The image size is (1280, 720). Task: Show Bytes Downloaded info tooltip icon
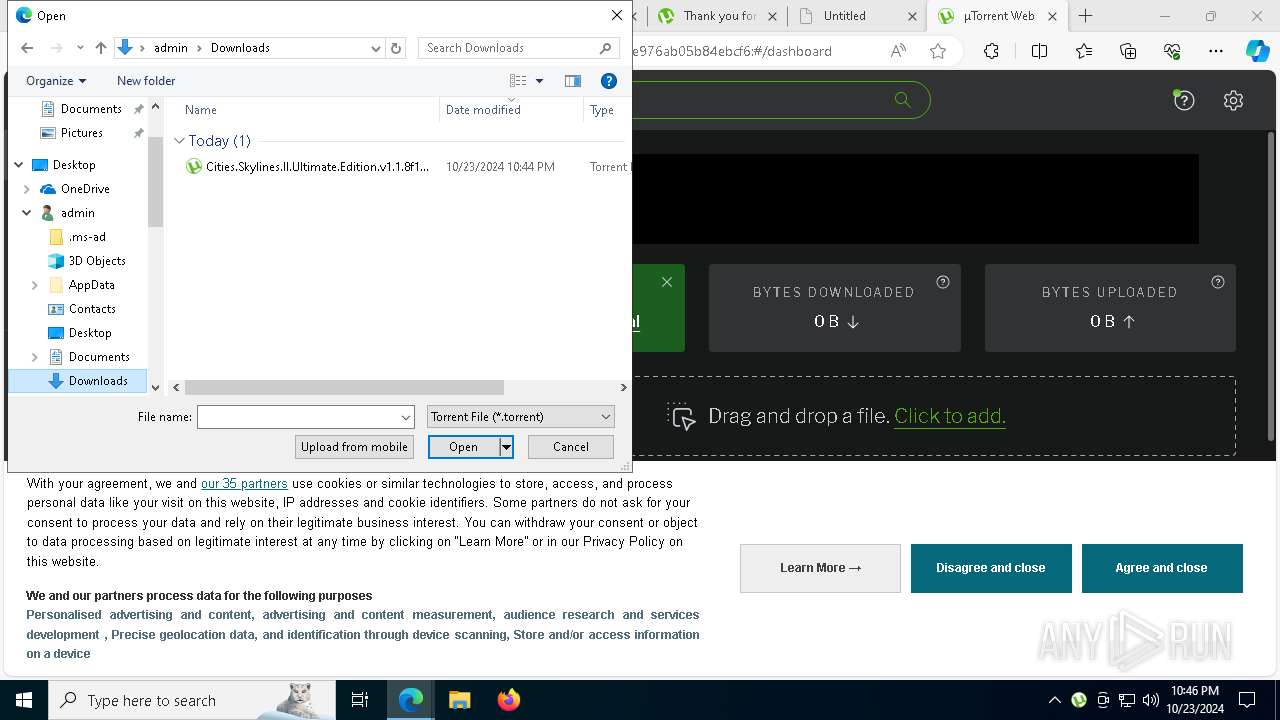pyautogui.click(x=943, y=282)
